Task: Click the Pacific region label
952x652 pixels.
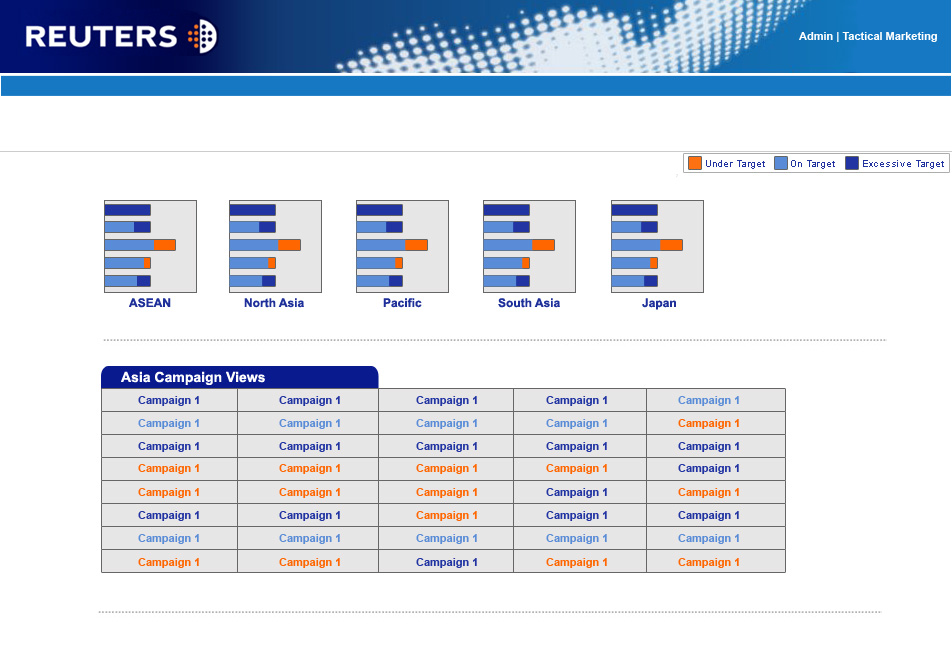Action: tap(402, 303)
